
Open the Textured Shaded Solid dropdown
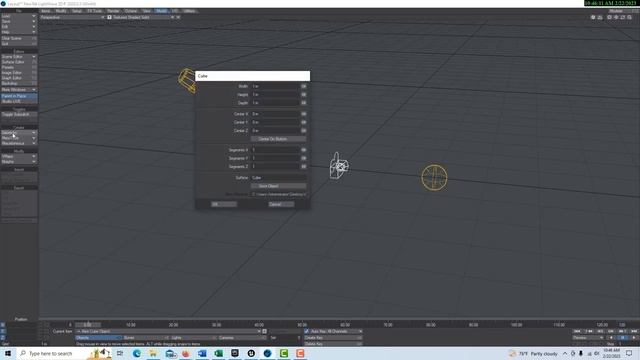(143, 17)
